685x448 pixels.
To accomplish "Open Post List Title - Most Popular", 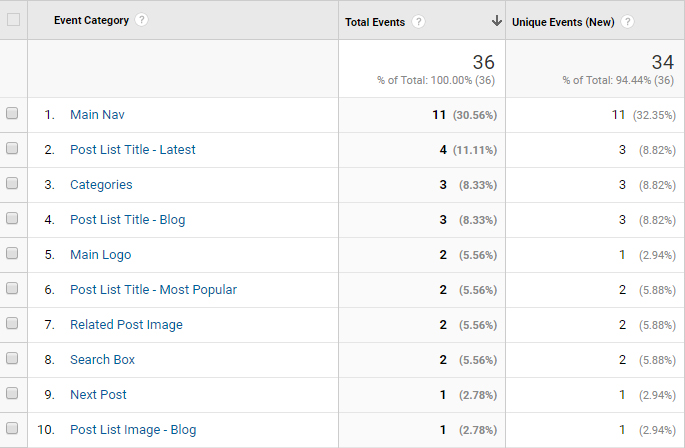I will pyautogui.click(x=153, y=290).
